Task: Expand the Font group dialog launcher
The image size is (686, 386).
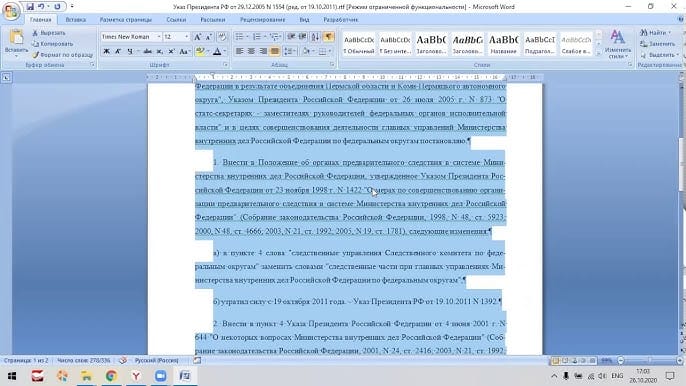Action: (x=226, y=65)
